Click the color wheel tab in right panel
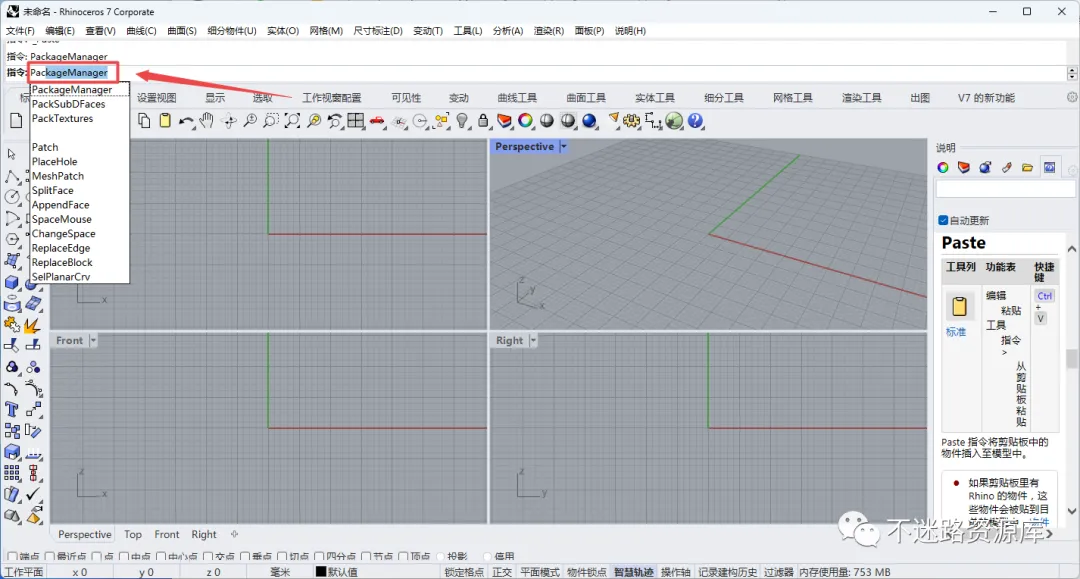Screen dimensions: 1080x579 (943, 167)
